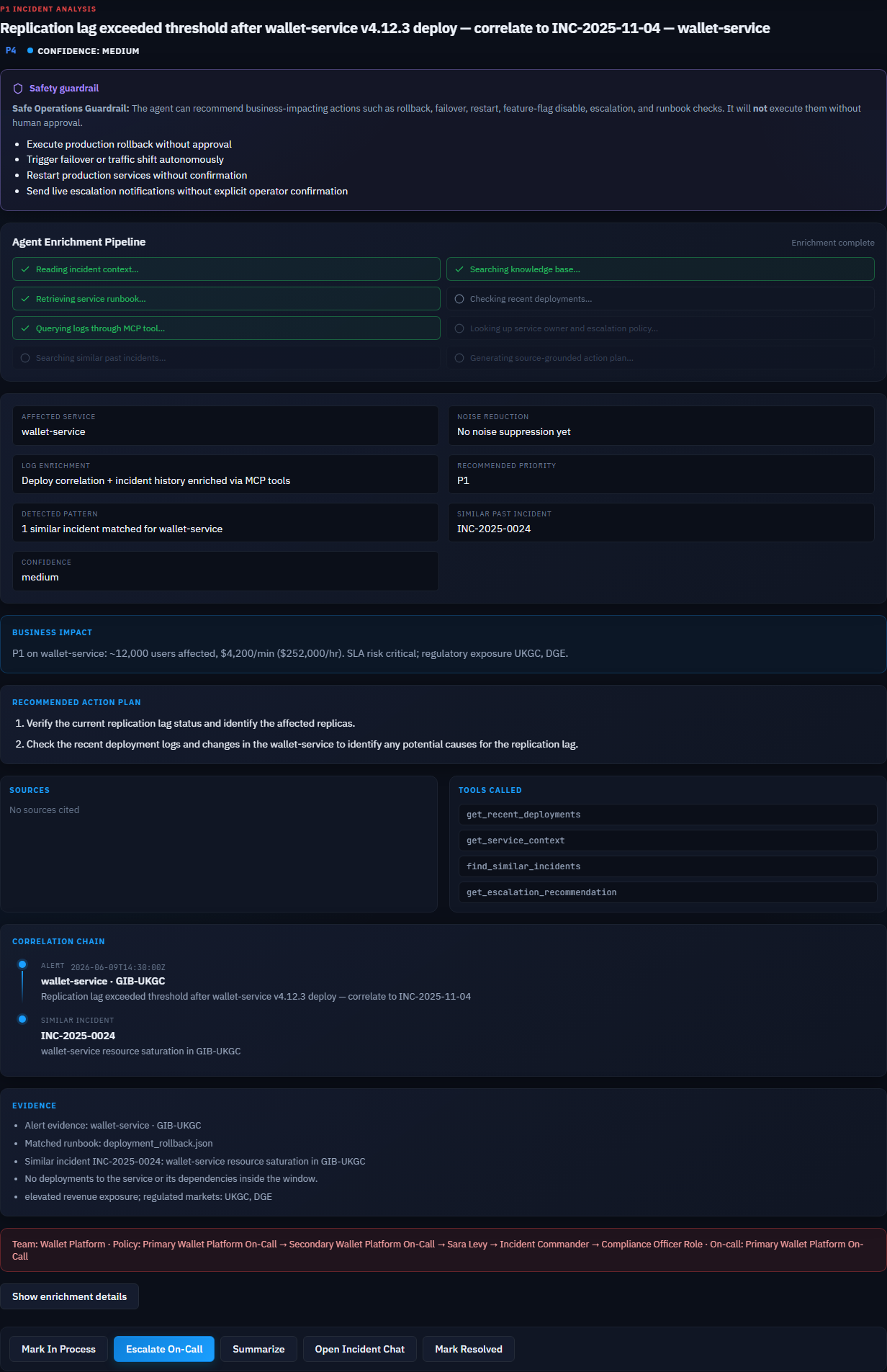Image resolution: width=887 pixels, height=1372 pixels.
Task: Open Incident Chat
Action: click(359, 1349)
